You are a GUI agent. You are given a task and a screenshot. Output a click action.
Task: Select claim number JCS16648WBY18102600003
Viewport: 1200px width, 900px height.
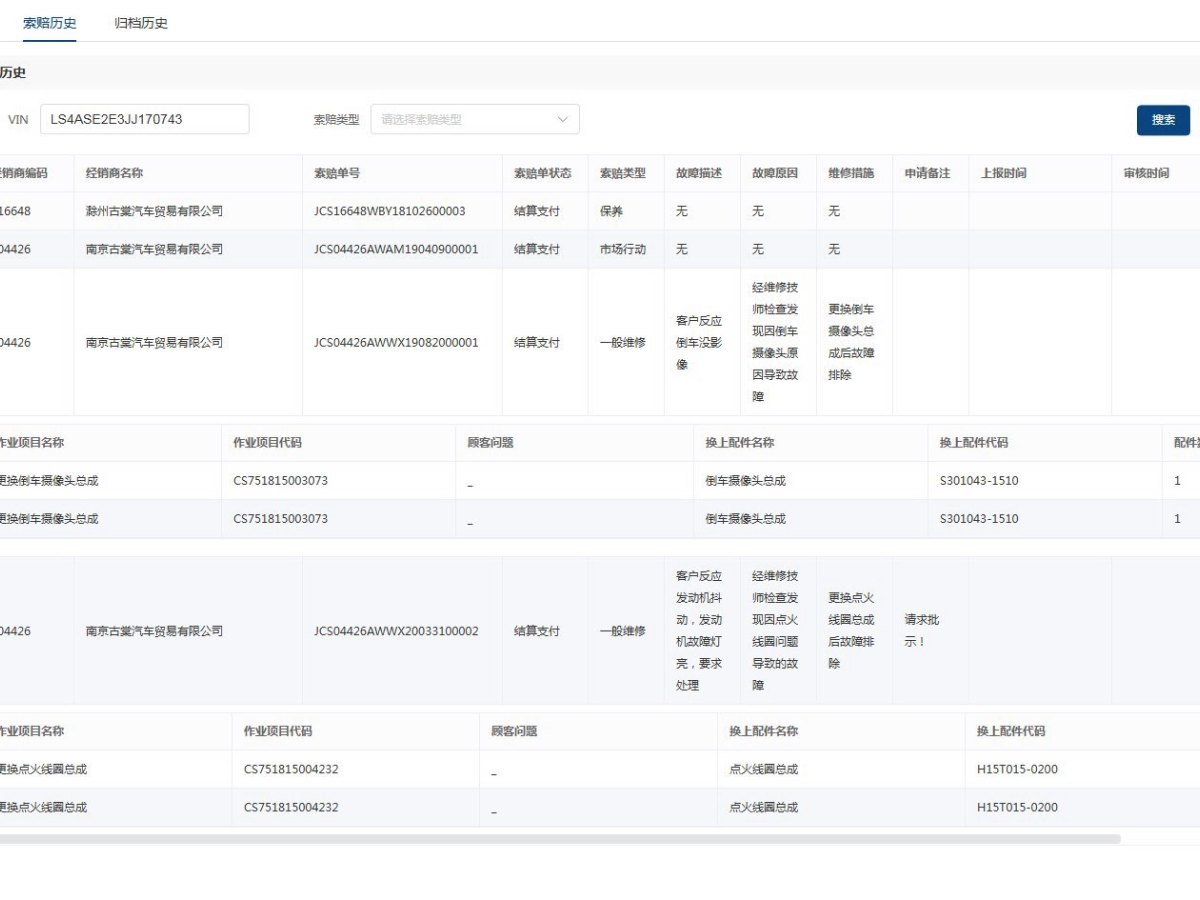[x=389, y=211]
